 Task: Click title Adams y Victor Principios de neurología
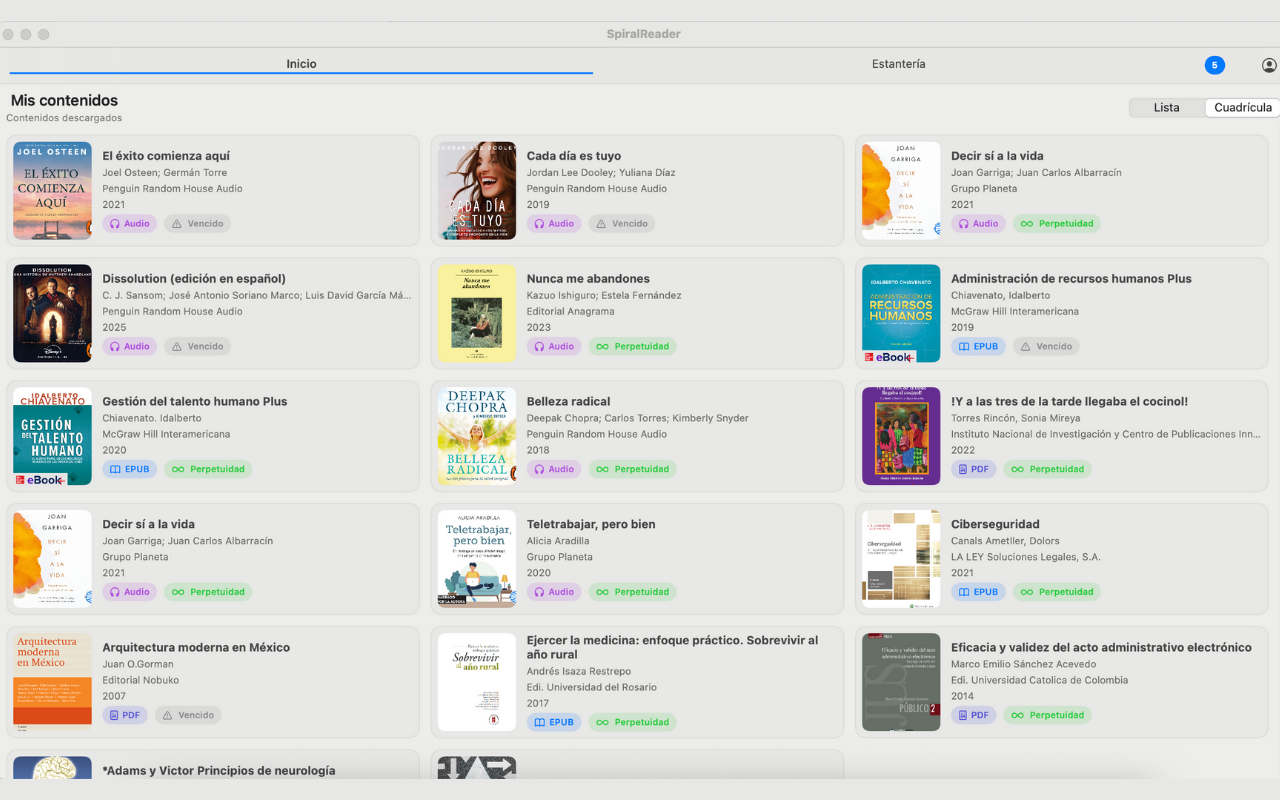tap(219, 771)
